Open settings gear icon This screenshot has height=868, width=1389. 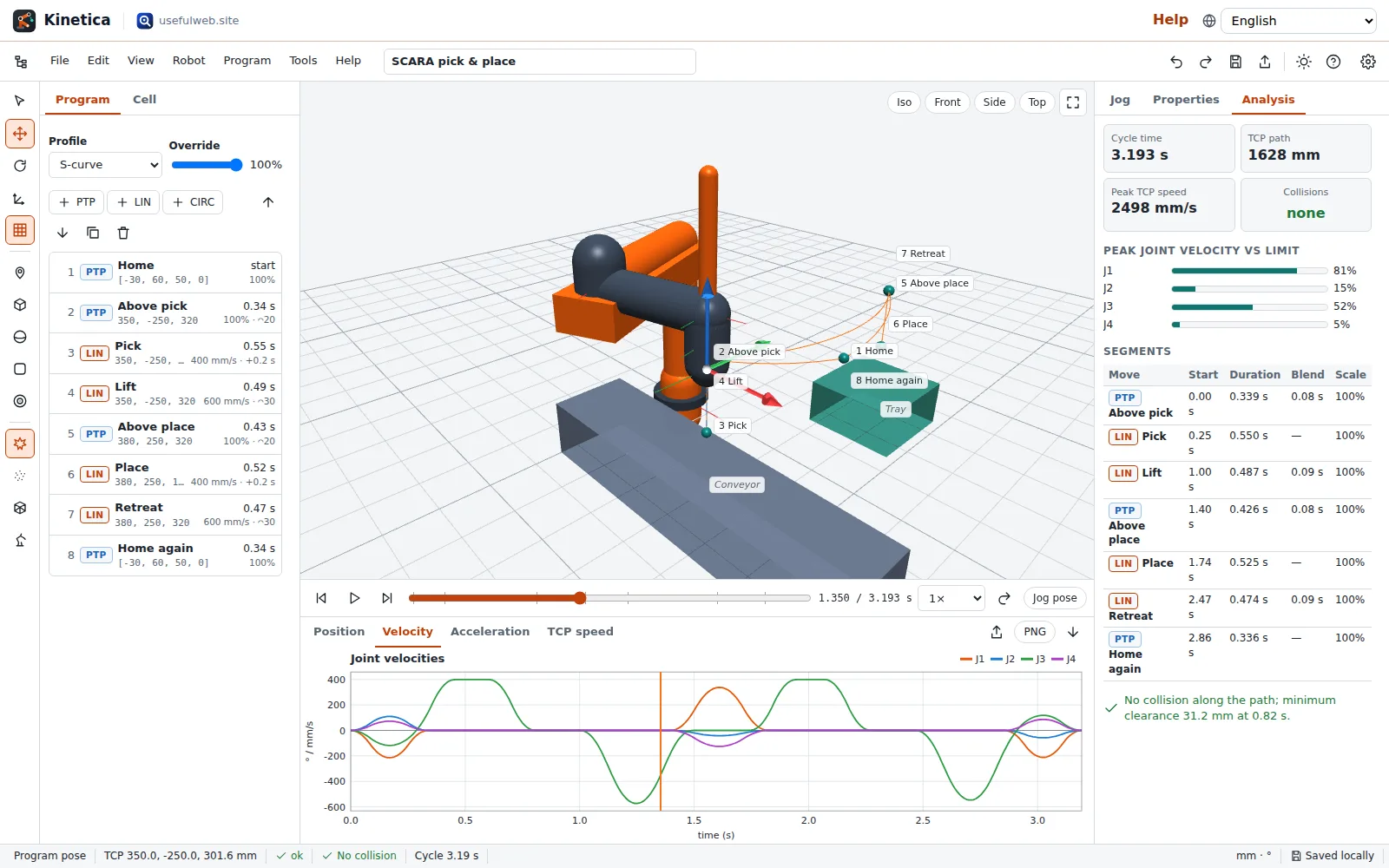pyautogui.click(x=1368, y=62)
